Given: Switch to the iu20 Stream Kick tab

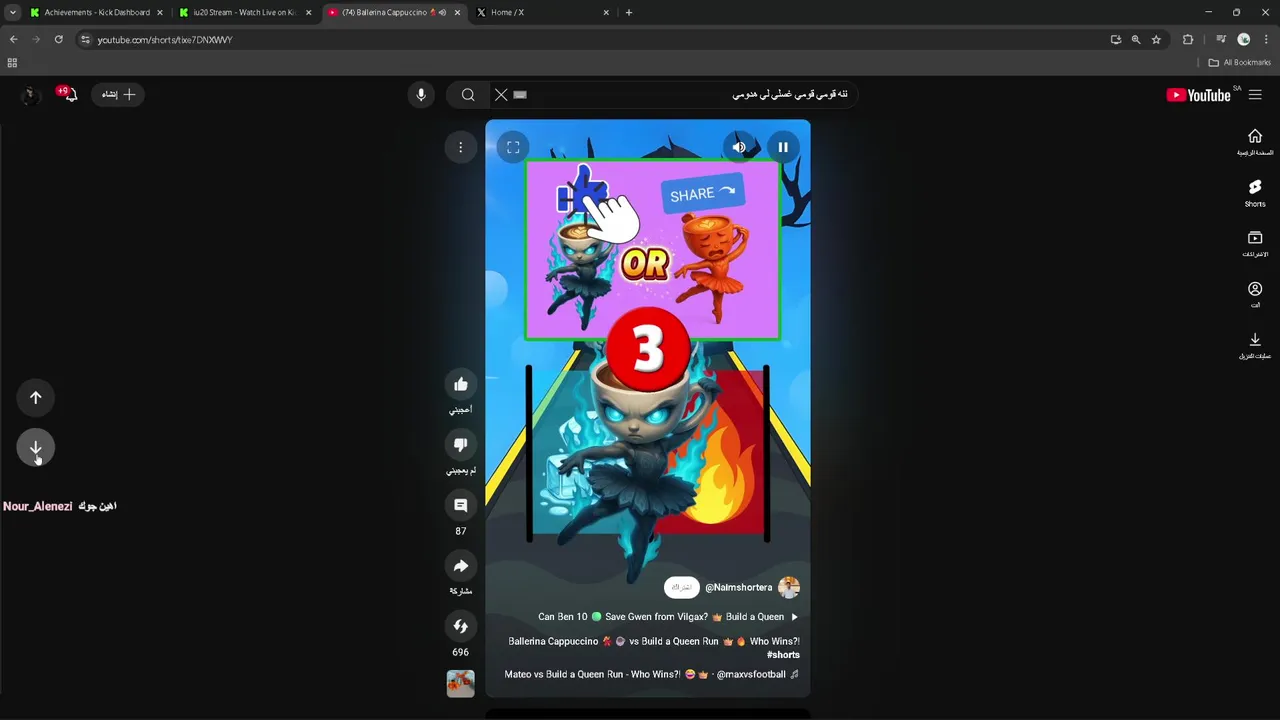Looking at the screenshot, I should [245, 12].
